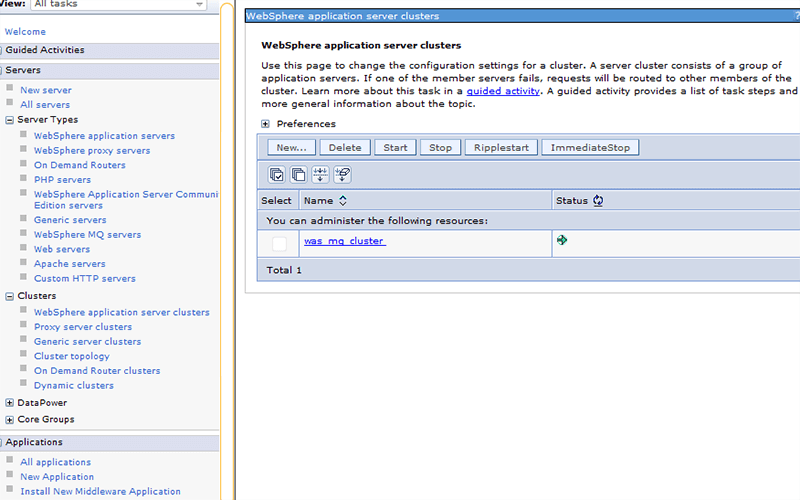Screen dimensions: 800x500
Task: Clear the filter value icon
Action: [x=342, y=174]
